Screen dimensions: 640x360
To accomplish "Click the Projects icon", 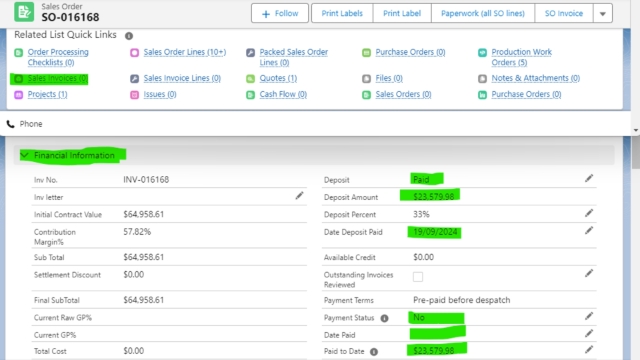I will coord(19,95).
